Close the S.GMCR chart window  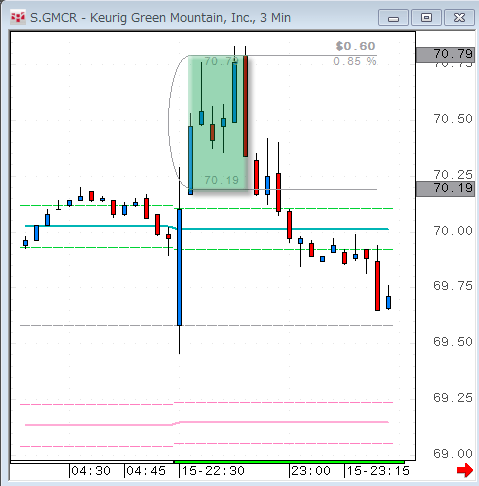pyautogui.click(x=459, y=18)
